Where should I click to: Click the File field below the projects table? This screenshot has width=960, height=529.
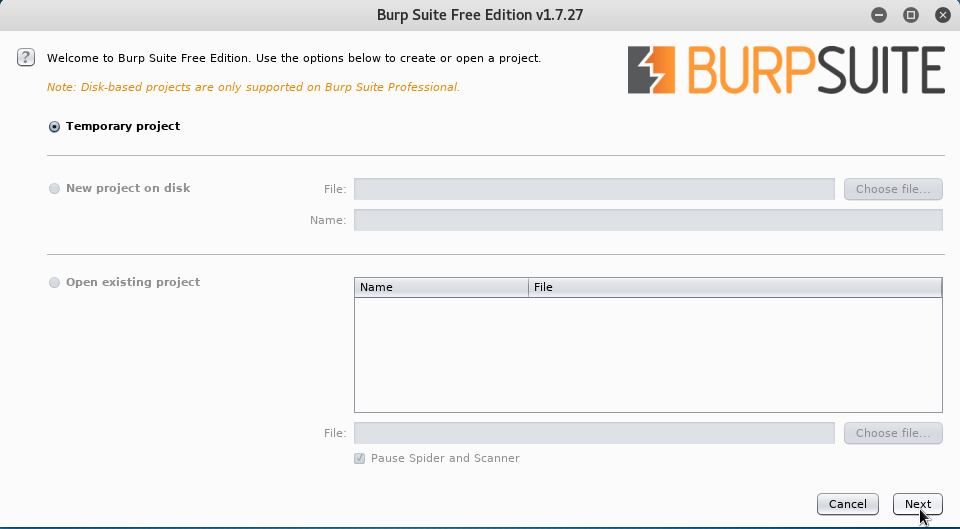point(594,433)
